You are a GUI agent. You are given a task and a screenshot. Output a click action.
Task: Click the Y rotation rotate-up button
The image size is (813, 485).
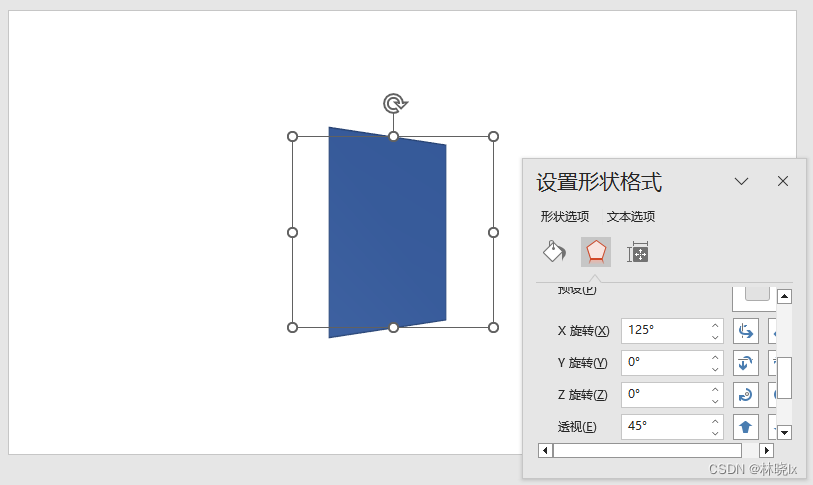coord(745,363)
